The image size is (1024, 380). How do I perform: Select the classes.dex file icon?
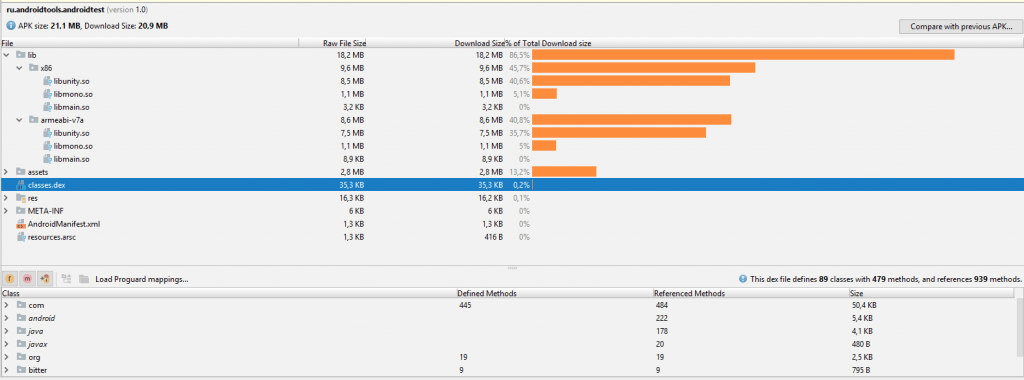pyautogui.click(x=22, y=185)
